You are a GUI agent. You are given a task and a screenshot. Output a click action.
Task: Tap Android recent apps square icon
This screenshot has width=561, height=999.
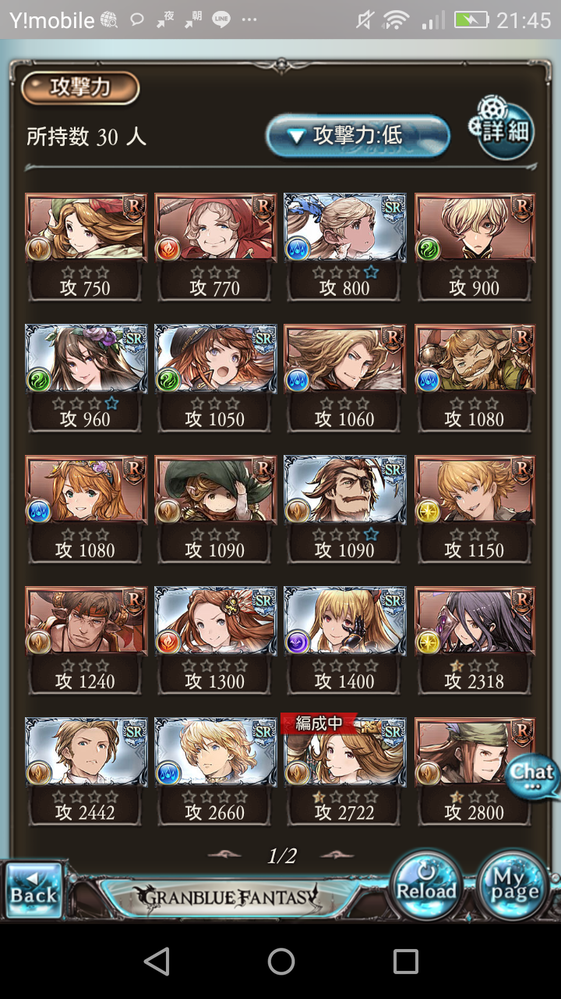coord(405,961)
